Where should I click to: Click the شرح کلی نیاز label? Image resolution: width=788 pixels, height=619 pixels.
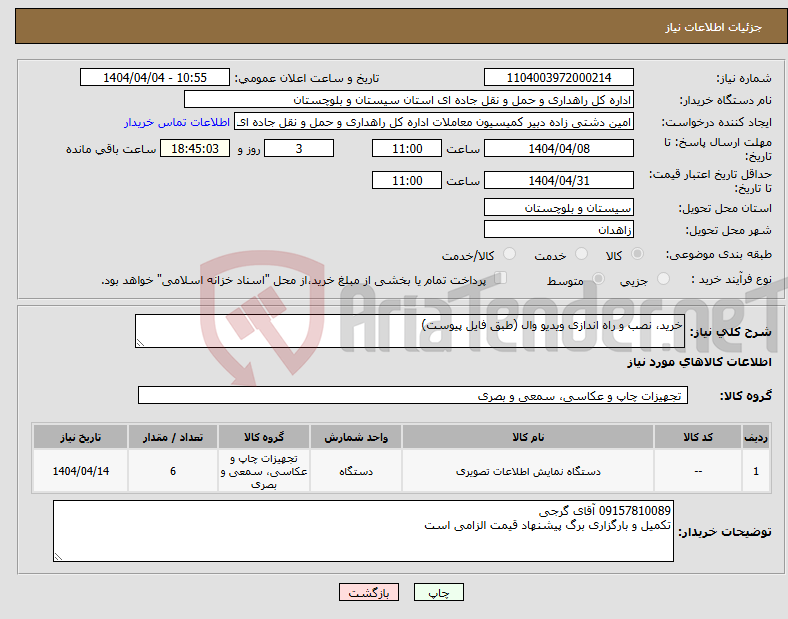[x=730, y=332]
